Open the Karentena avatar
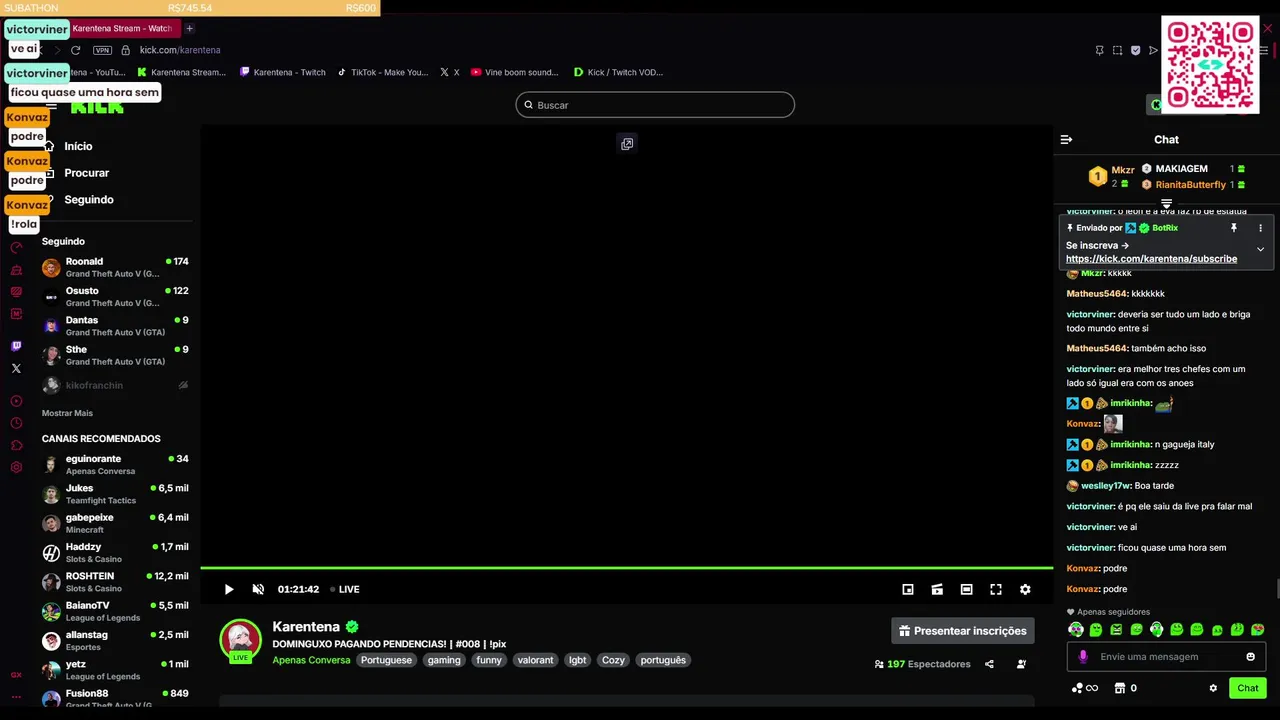Image resolution: width=1280 pixels, height=720 pixels. [240, 641]
